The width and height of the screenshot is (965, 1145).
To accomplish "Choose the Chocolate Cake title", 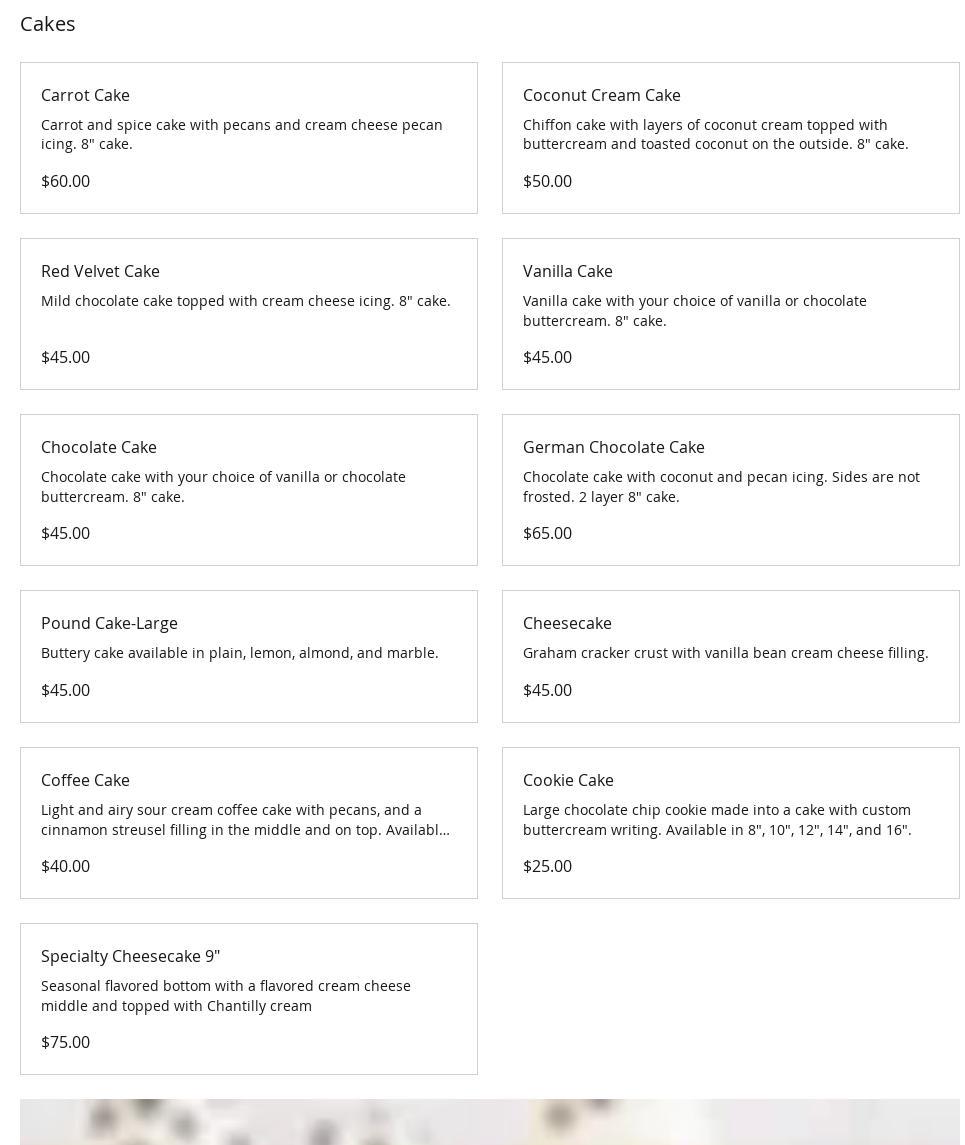I will (x=98, y=447).
